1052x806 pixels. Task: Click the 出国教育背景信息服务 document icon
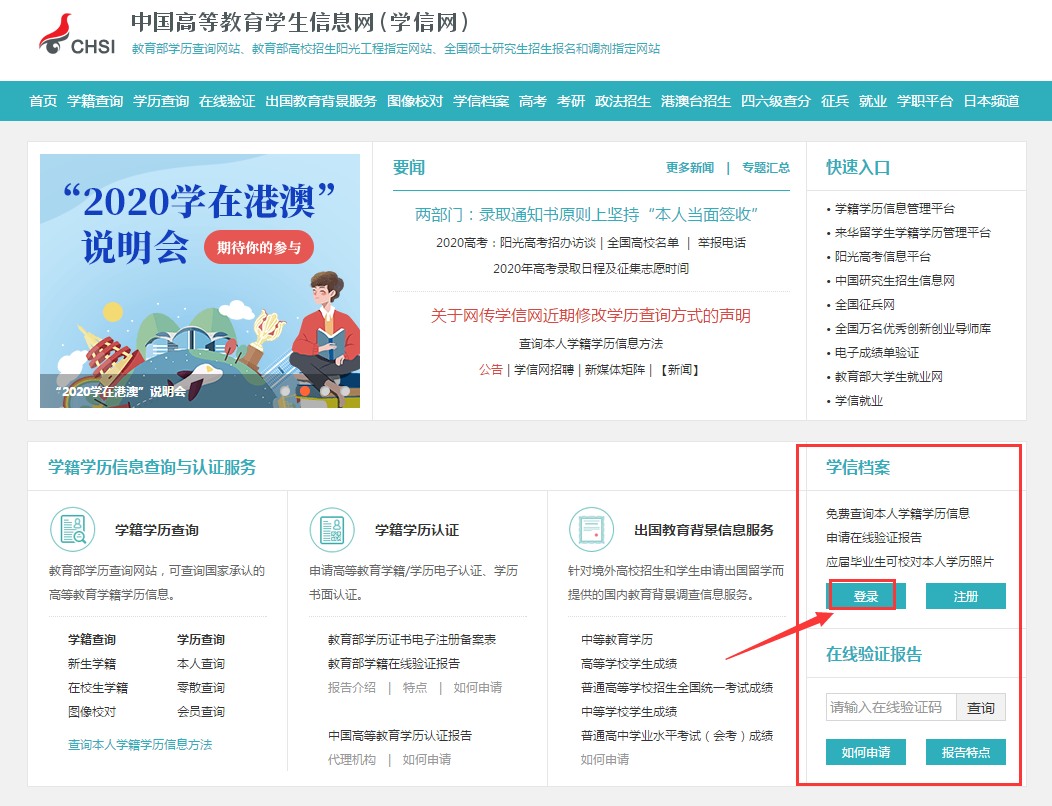(x=591, y=530)
